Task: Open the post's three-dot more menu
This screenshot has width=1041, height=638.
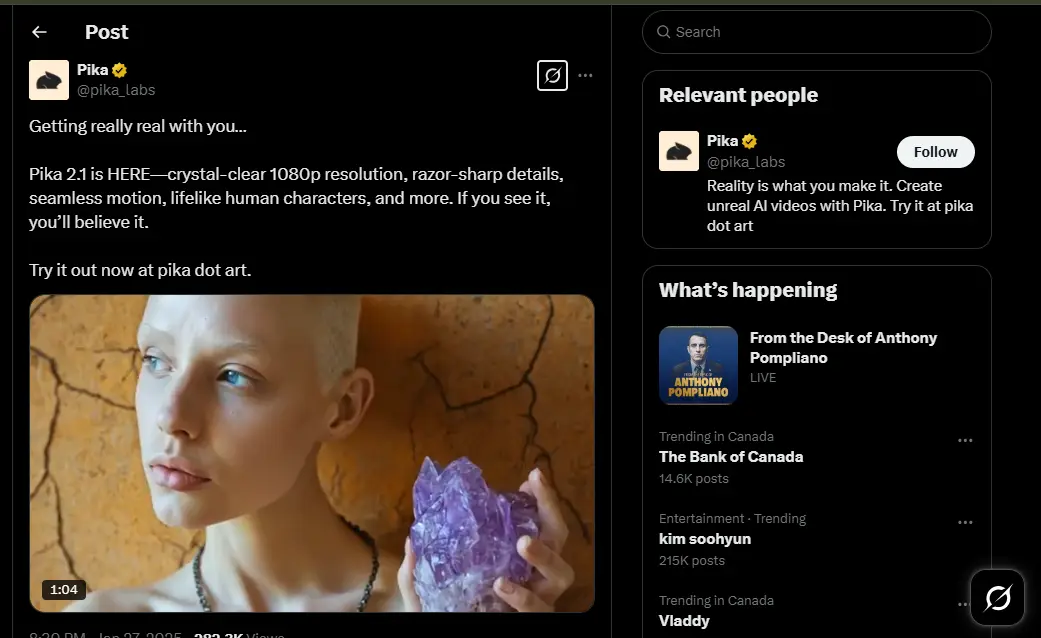Action: (x=585, y=75)
